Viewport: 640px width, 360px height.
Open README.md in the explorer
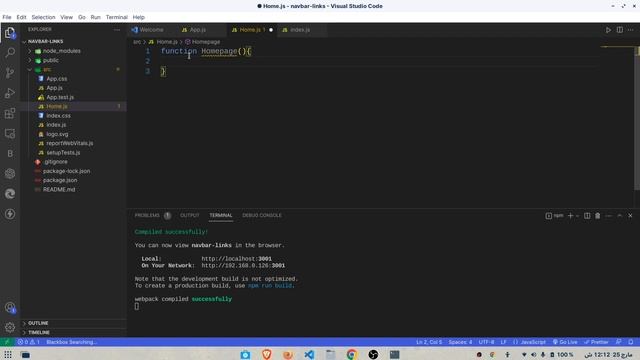coord(59,190)
